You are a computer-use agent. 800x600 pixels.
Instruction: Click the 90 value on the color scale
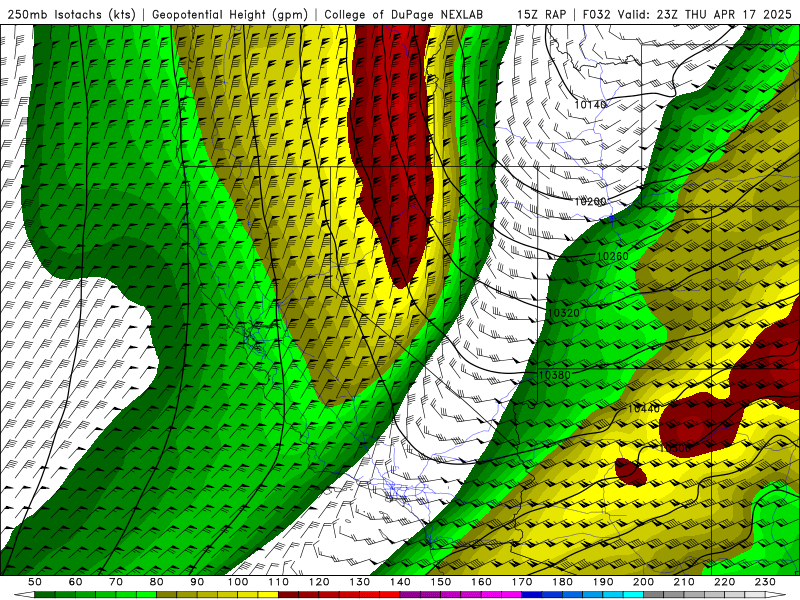coord(197,582)
